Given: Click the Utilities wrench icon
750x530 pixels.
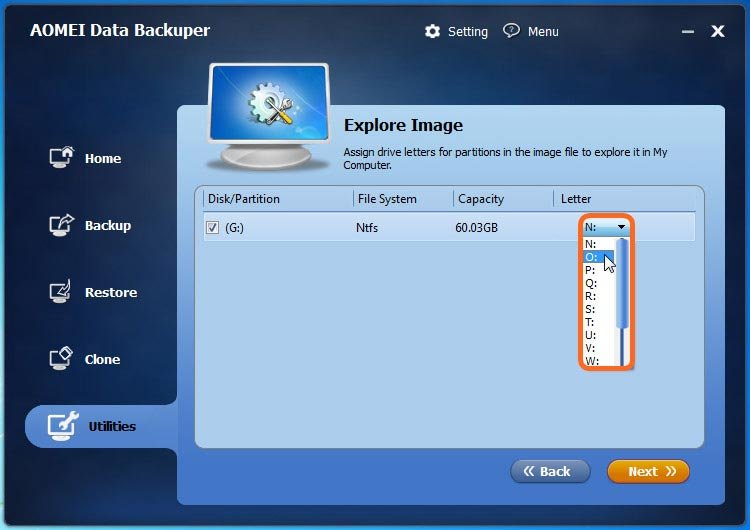Looking at the screenshot, I should [63, 426].
